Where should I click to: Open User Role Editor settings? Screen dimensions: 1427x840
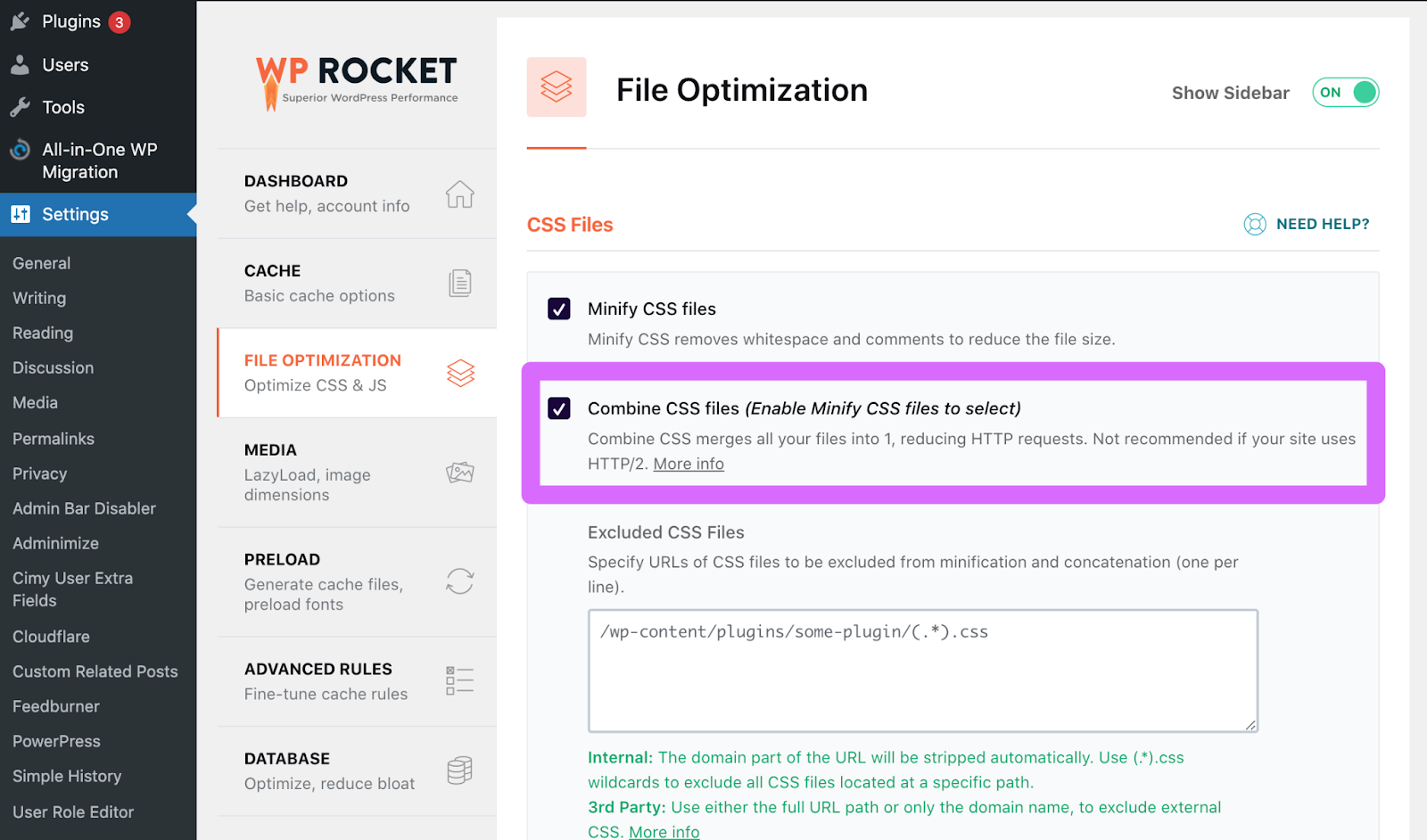pos(73,812)
